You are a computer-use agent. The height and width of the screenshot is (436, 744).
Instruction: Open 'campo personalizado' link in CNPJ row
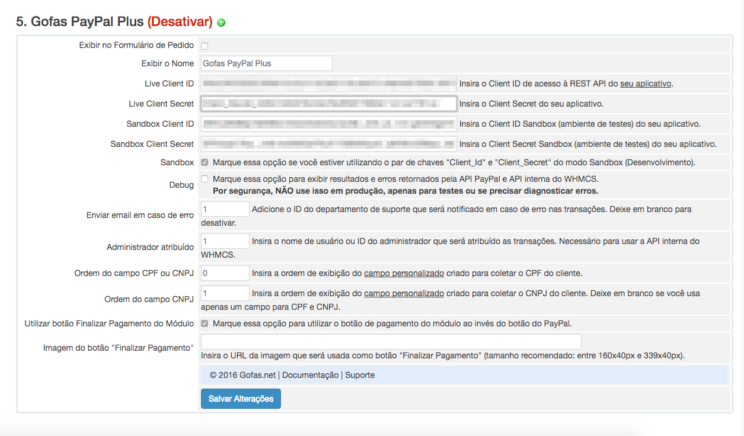pyautogui.click(x=404, y=293)
